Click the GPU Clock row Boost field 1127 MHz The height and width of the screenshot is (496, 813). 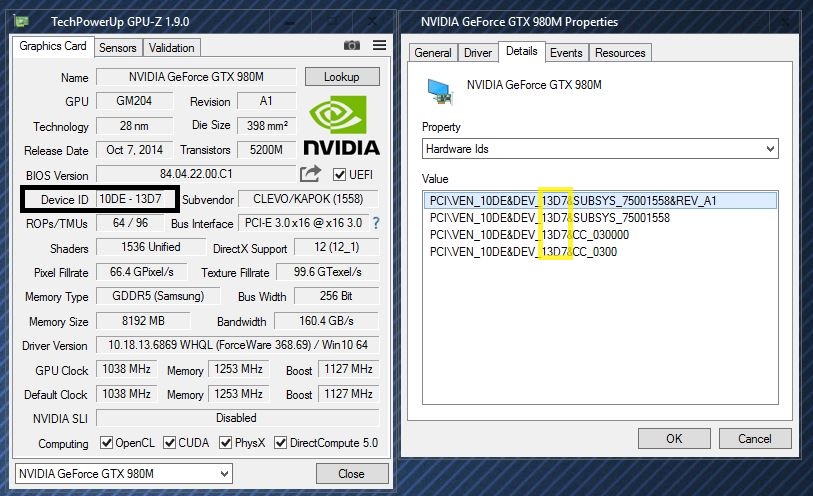tap(348, 369)
